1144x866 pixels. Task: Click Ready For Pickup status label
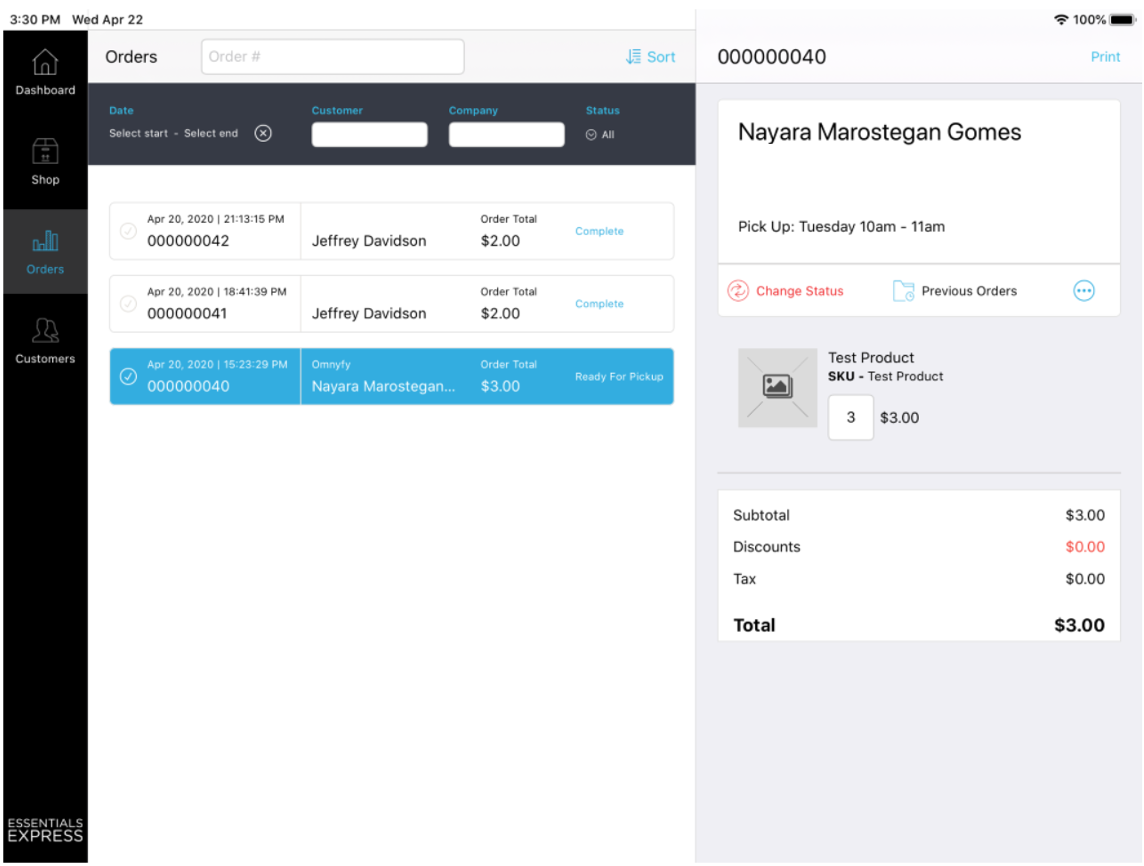click(619, 377)
